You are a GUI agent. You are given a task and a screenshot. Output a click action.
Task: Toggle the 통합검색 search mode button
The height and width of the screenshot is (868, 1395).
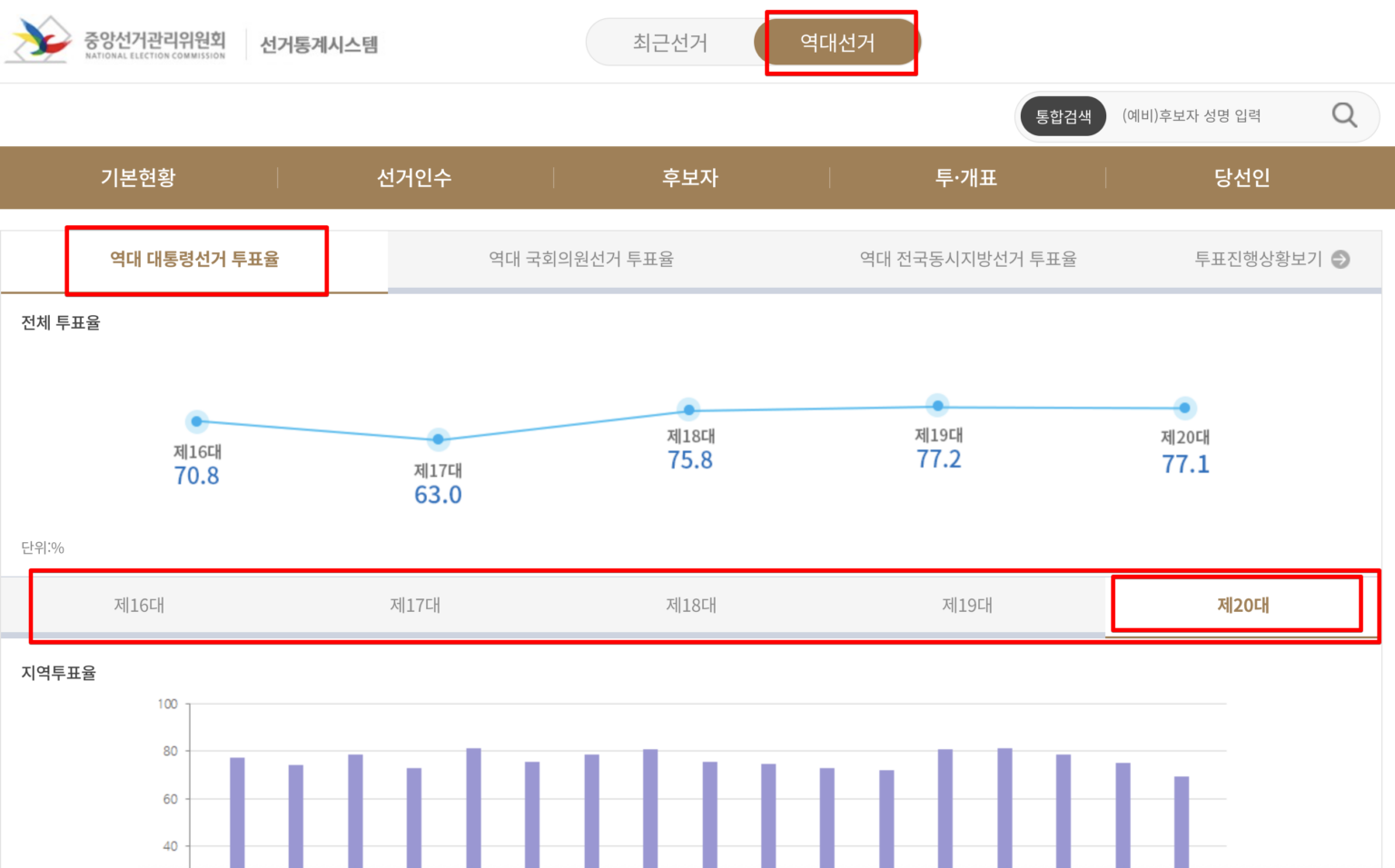pos(1063,116)
